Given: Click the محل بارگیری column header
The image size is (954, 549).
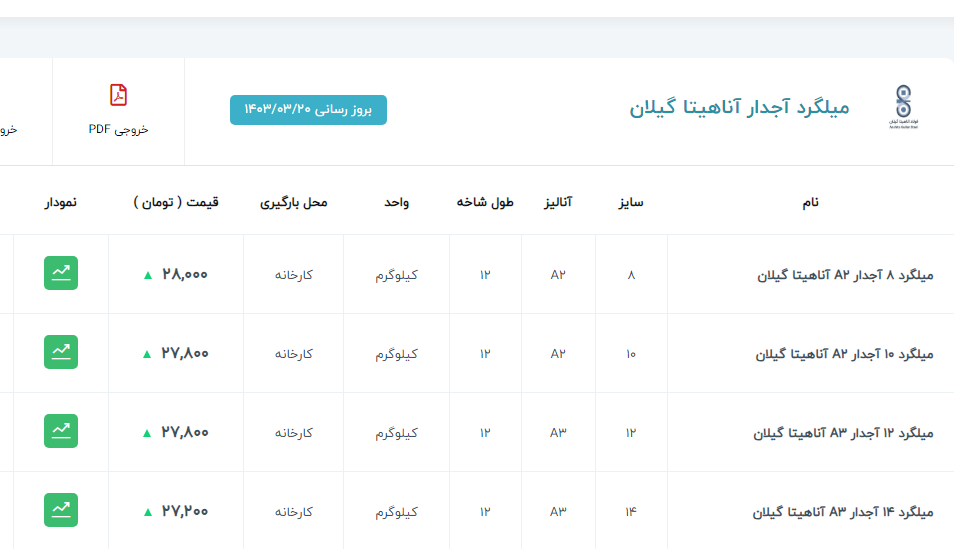Looking at the screenshot, I should pos(294,202).
